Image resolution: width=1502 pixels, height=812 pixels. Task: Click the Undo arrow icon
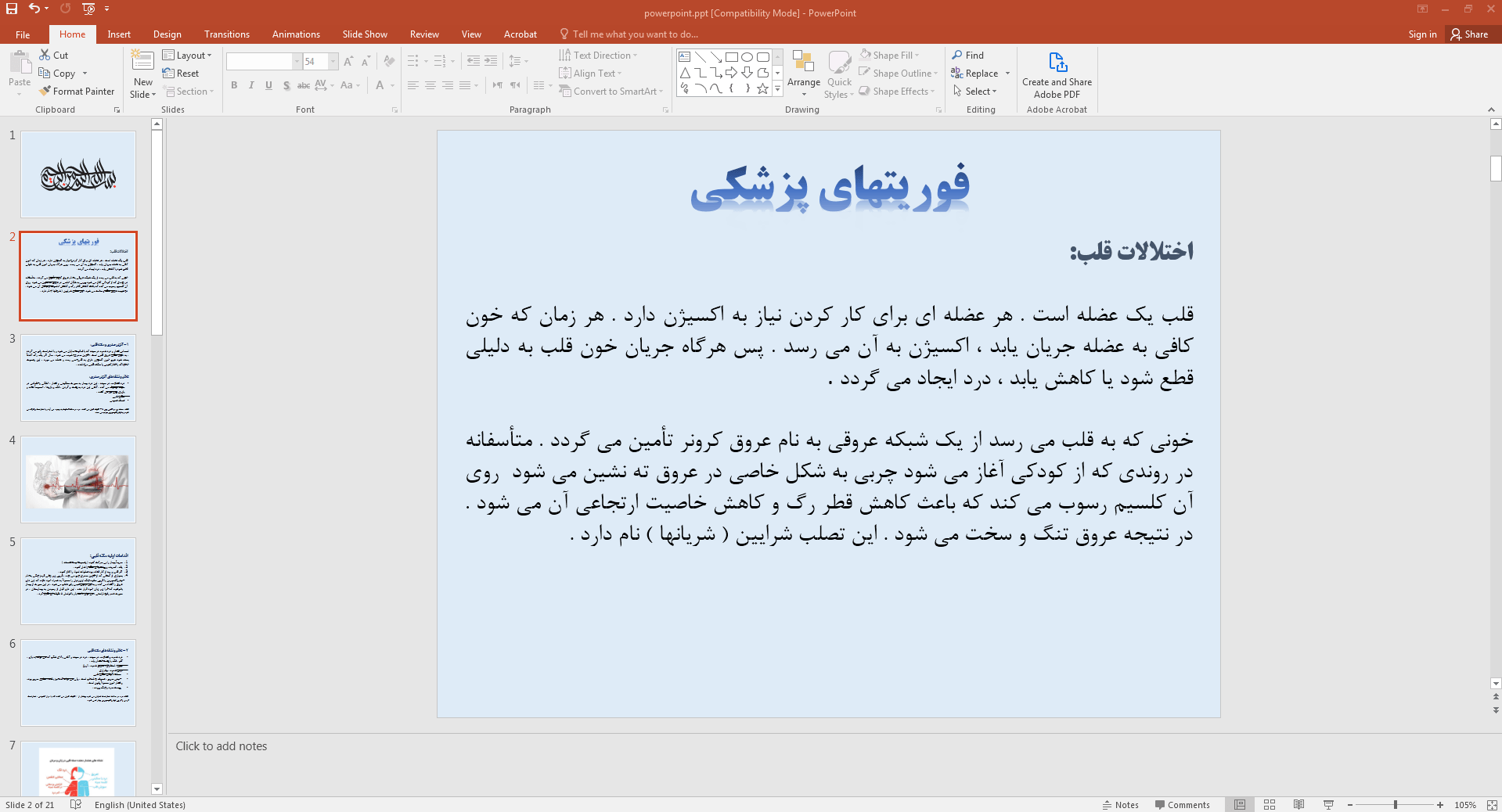pos(34,9)
